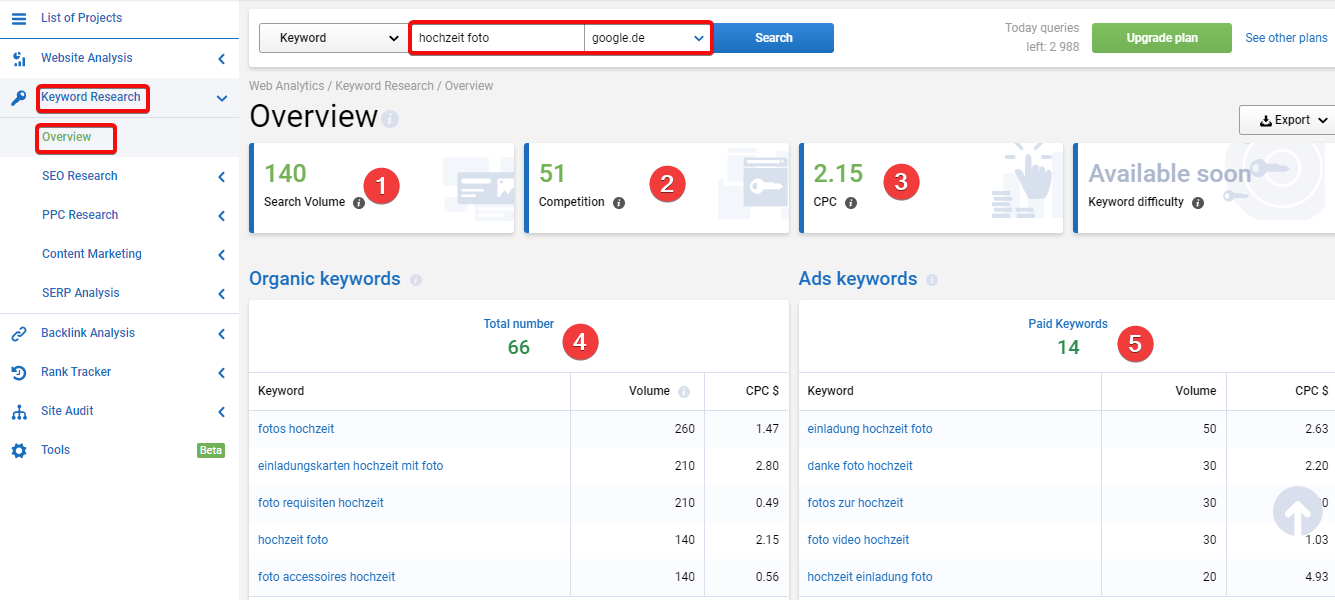This screenshot has height=600, width=1335.
Task: Select the Overview menu item
Action: [x=67, y=137]
